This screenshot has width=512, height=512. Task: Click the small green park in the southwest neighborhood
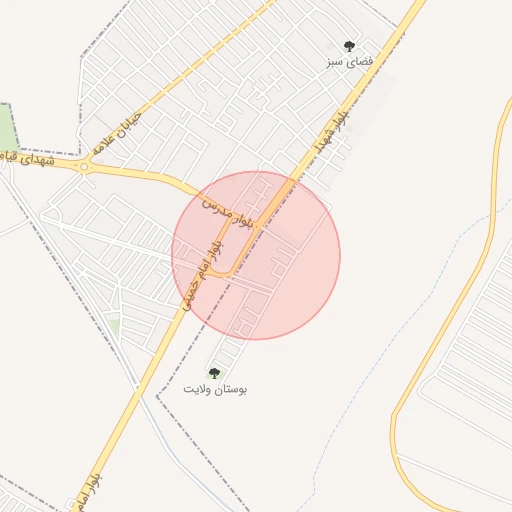[114, 327]
